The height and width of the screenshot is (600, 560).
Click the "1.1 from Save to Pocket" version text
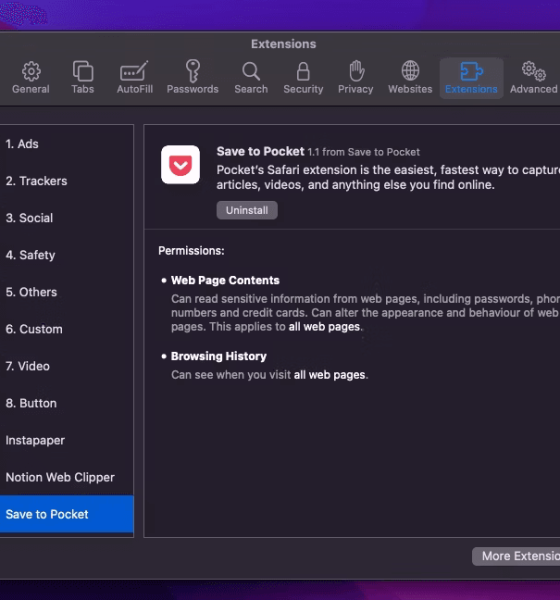tap(364, 152)
